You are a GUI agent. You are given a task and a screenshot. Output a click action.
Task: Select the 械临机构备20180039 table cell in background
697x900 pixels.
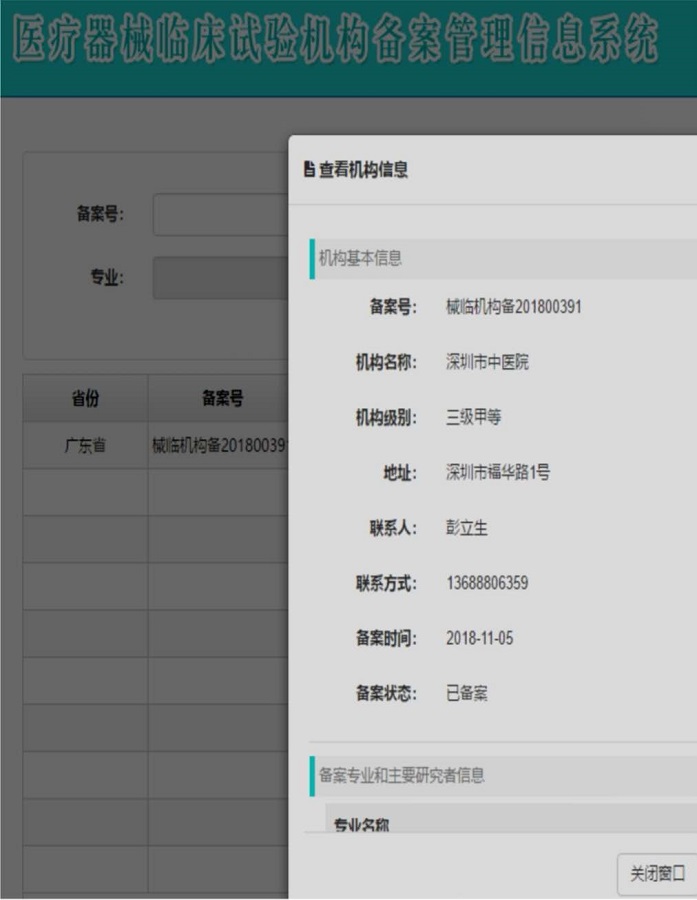pos(219,445)
